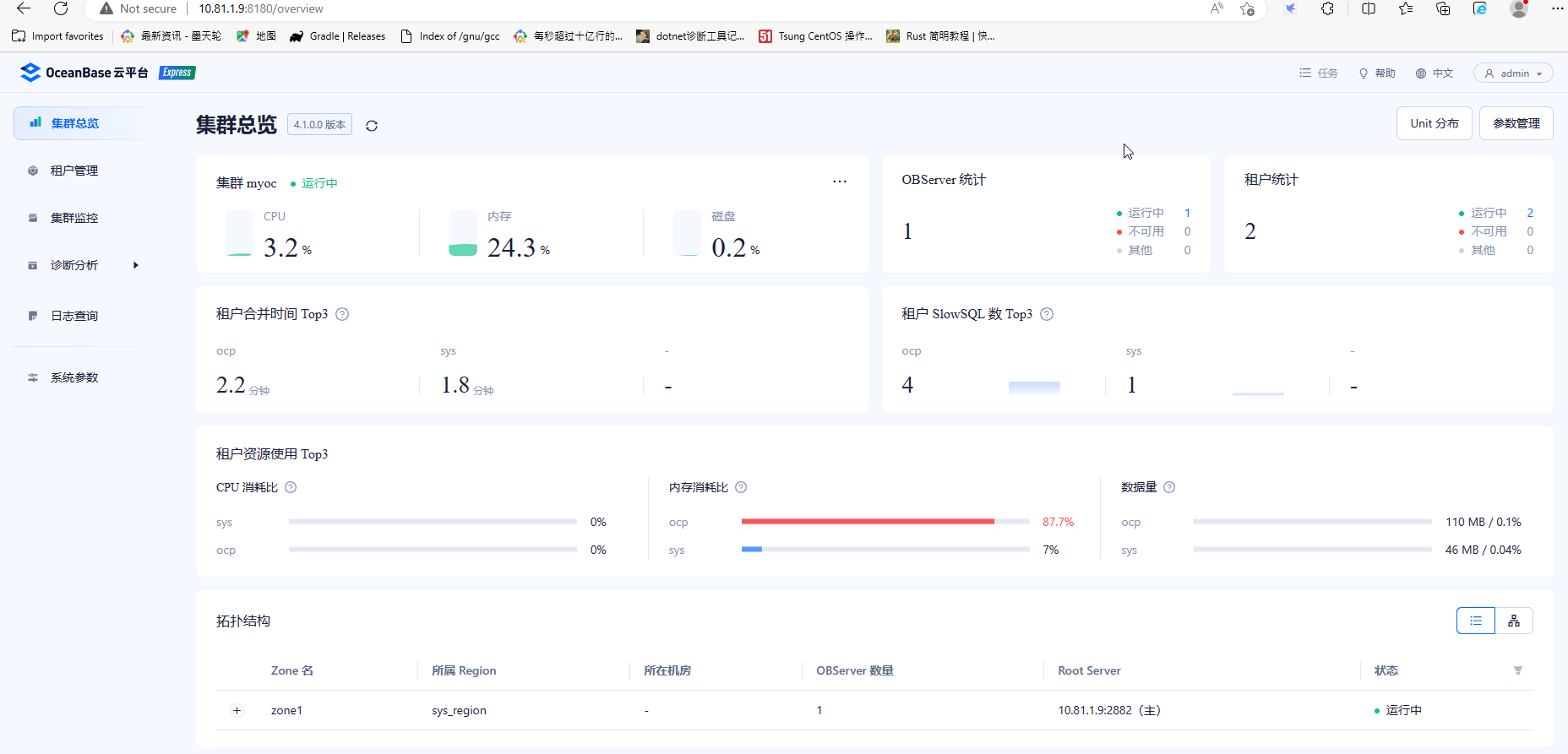Viewport: 1568px width, 754px height.
Task: Open the 地图 bookmark
Action: coord(256,36)
